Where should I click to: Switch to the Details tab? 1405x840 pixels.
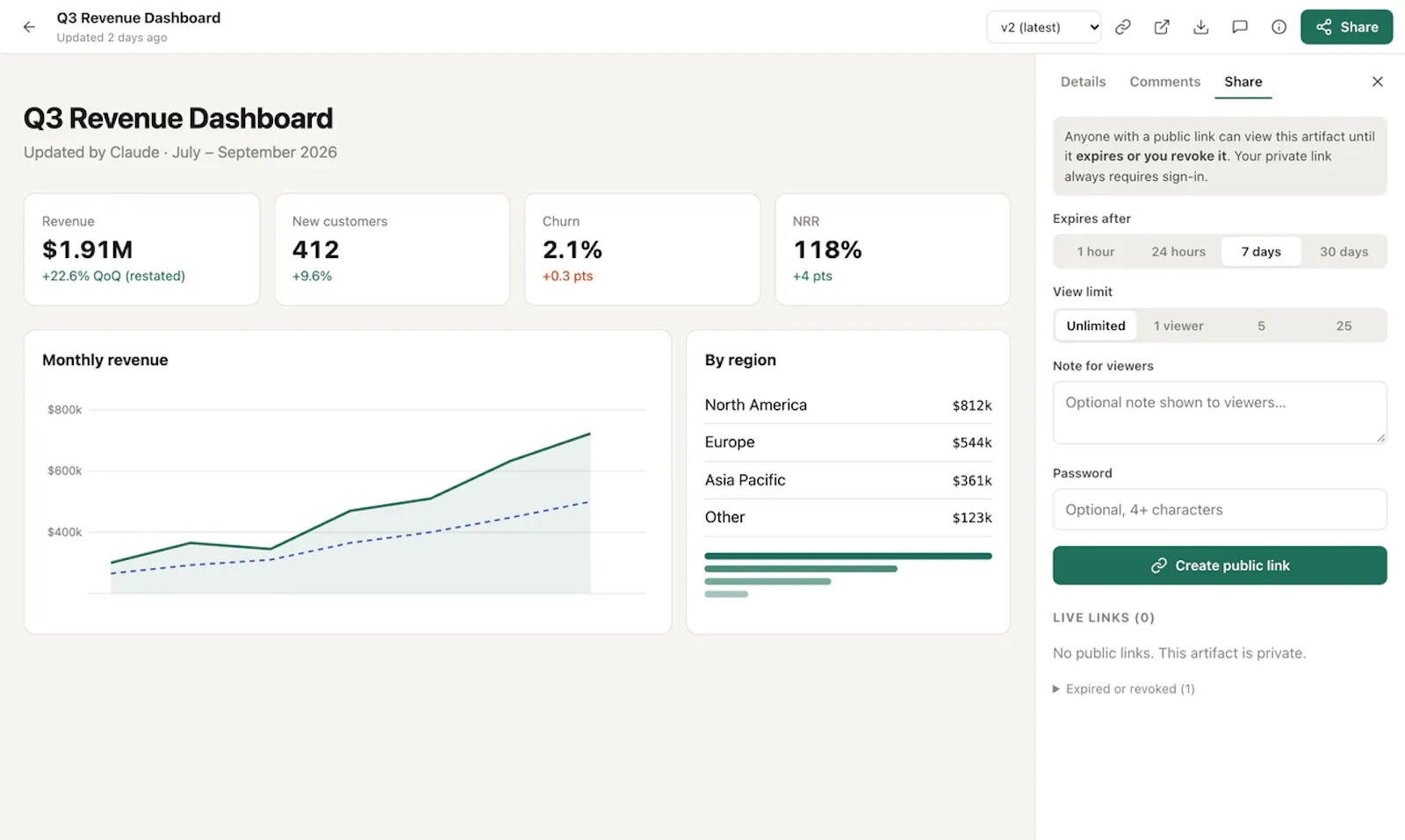point(1083,82)
